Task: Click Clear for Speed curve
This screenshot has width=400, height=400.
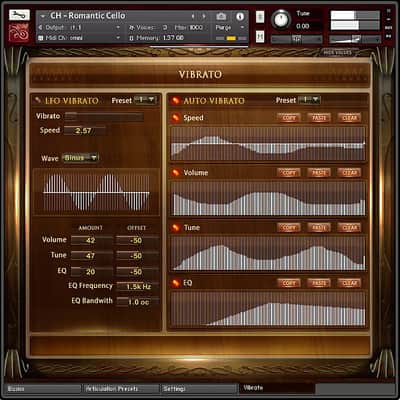Action: pos(349,118)
